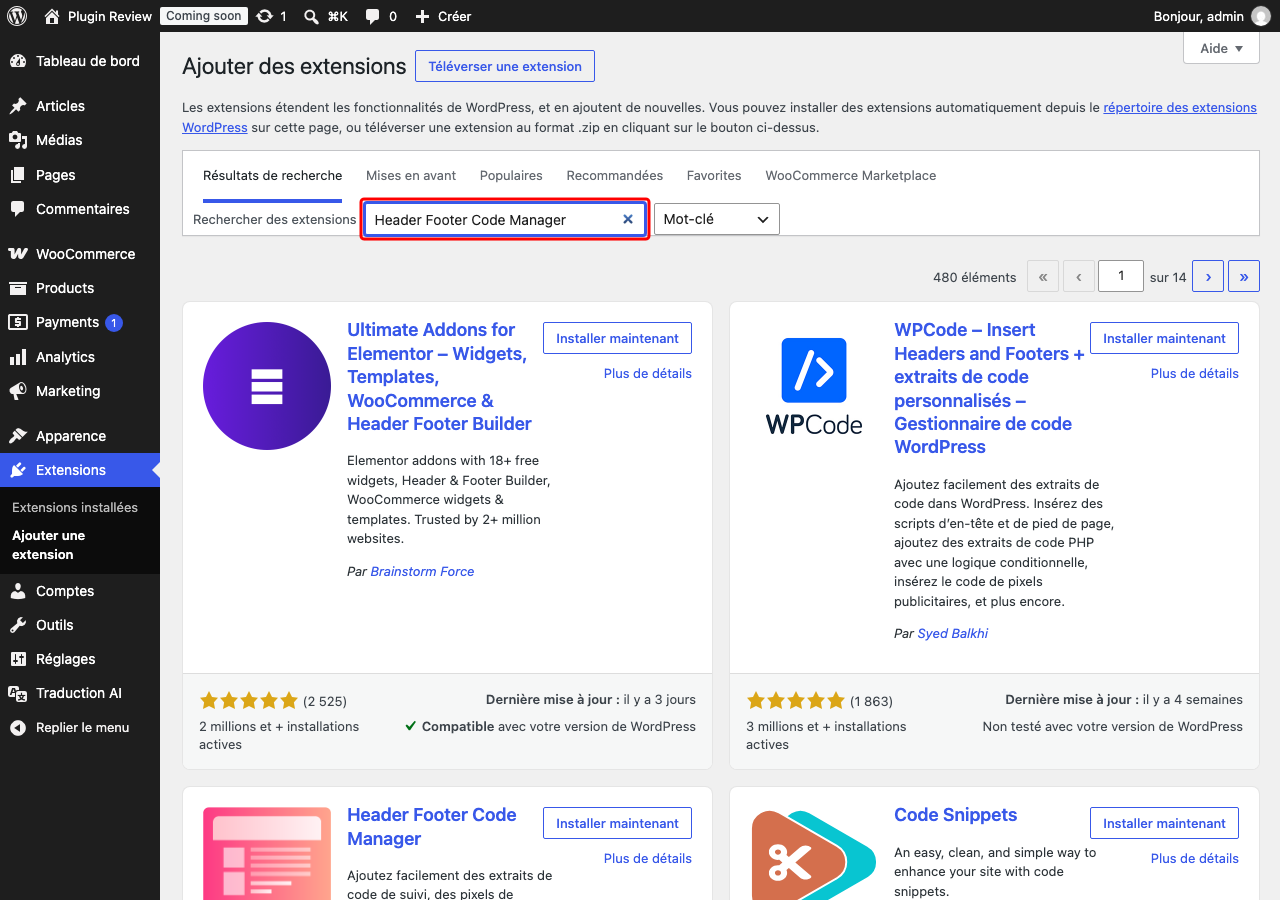
Task: Click the Réglages settings icon
Action: pos(18,659)
